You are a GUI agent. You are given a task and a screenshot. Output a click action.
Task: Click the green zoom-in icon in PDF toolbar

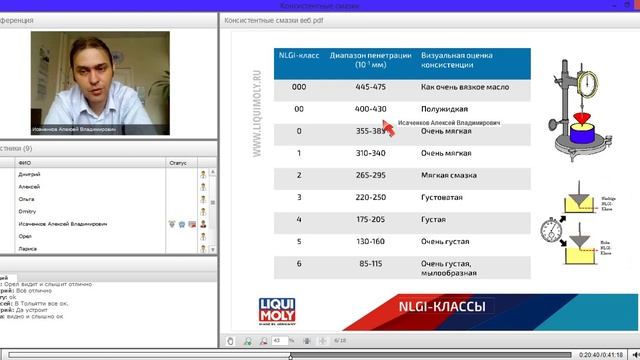point(247,341)
